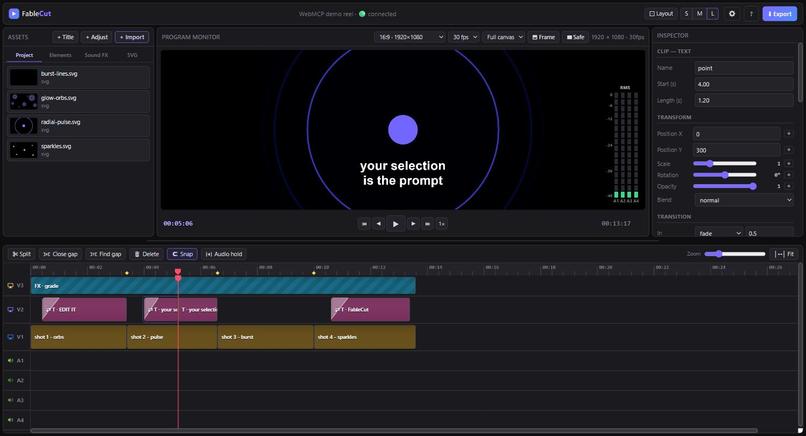
Task: Play the program monitor preview
Action: click(x=395, y=224)
